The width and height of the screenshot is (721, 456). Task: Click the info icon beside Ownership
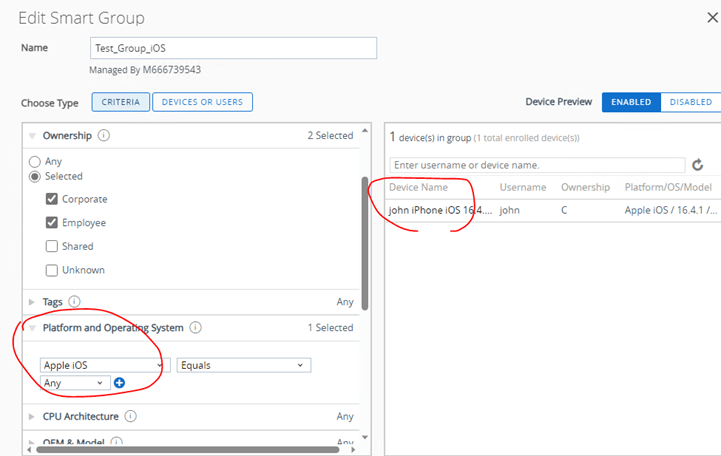coord(104,136)
